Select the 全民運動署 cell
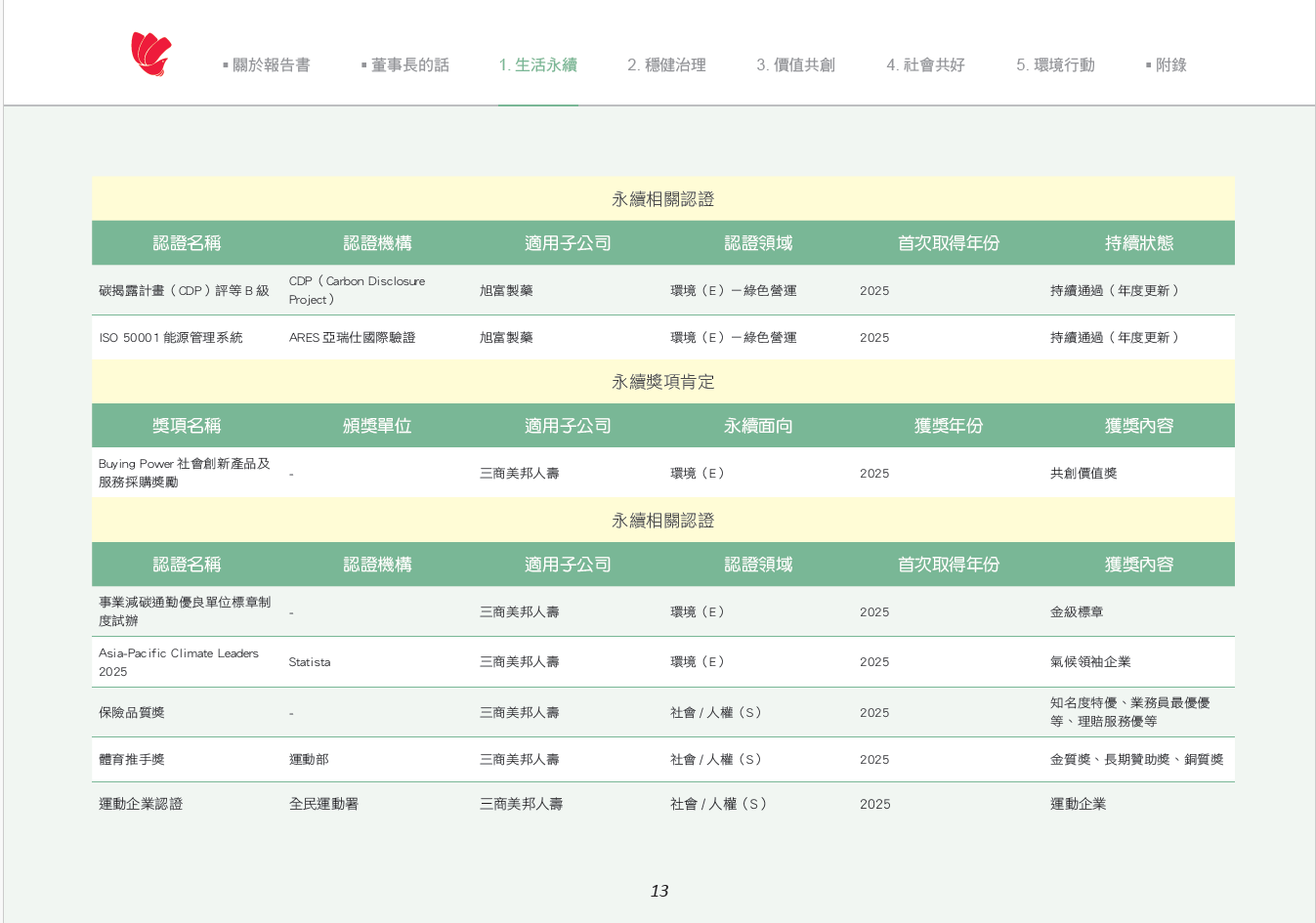The width and height of the screenshot is (1316, 923). [323, 804]
